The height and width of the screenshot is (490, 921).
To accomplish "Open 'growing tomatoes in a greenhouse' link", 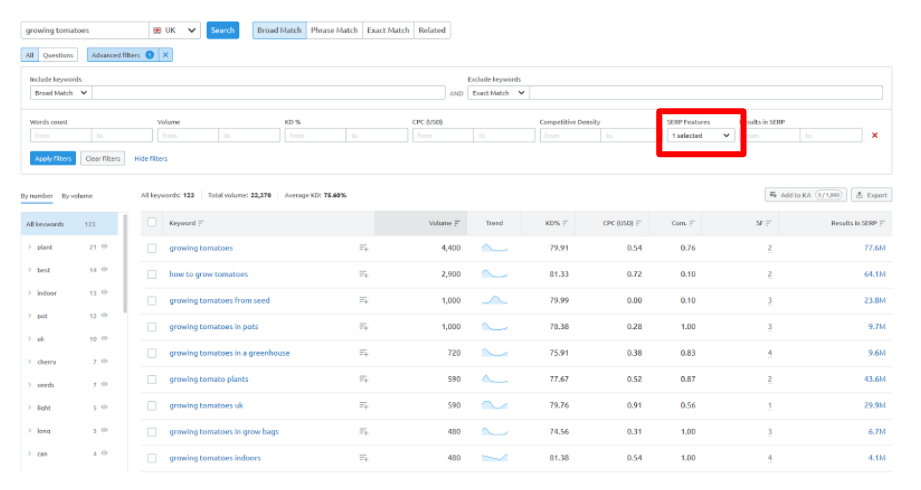I will 230,353.
